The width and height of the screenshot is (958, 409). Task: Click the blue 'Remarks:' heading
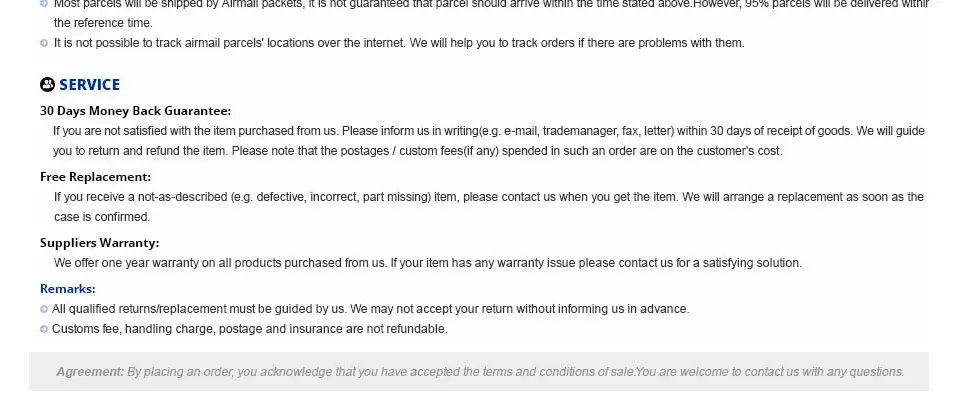[x=67, y=289]
